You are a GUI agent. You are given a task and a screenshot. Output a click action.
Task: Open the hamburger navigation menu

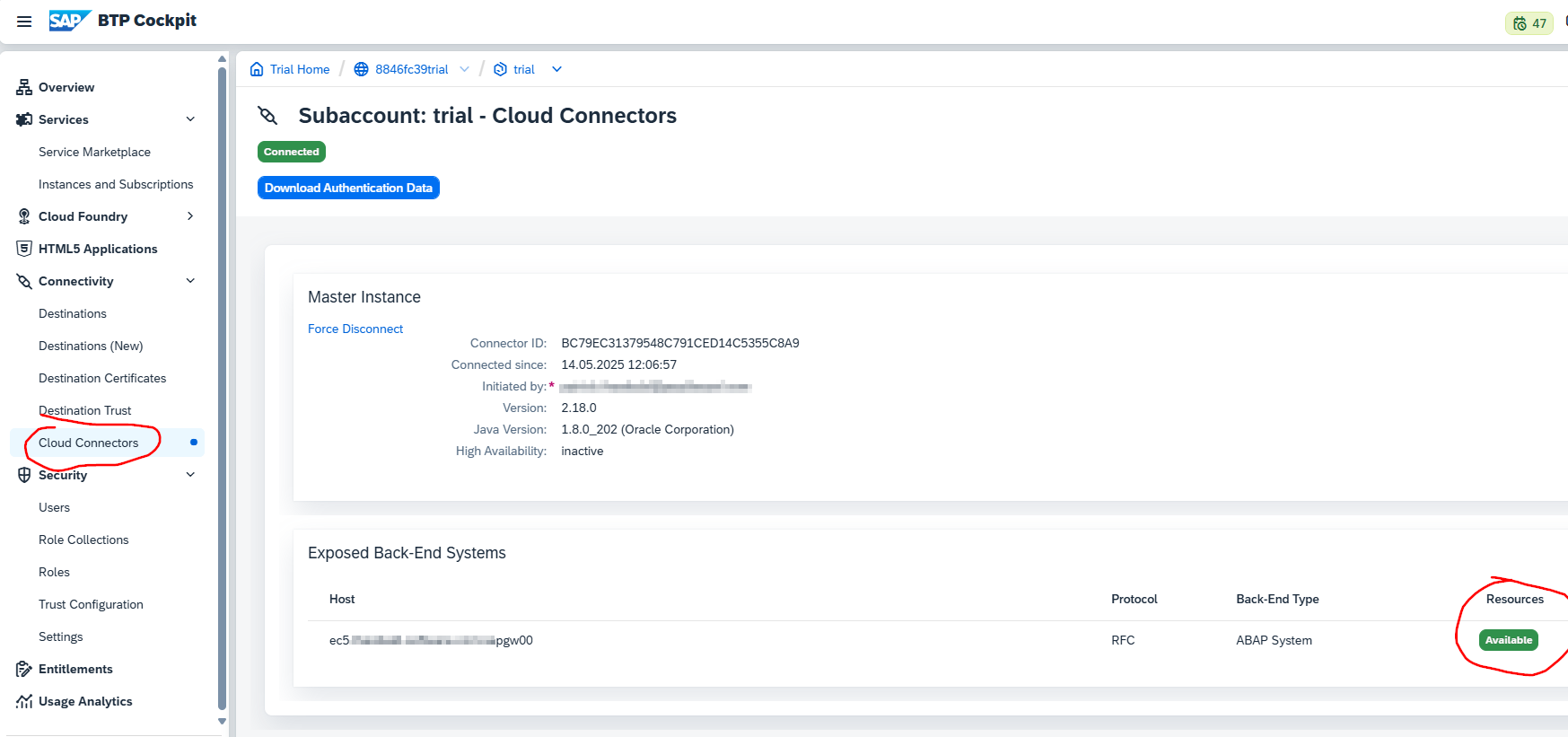click(x=24, y=22)
